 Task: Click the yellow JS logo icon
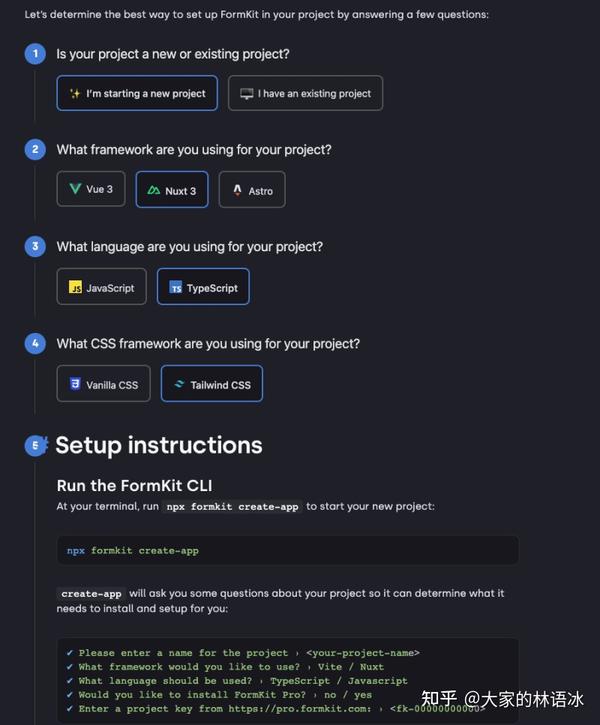75,287
